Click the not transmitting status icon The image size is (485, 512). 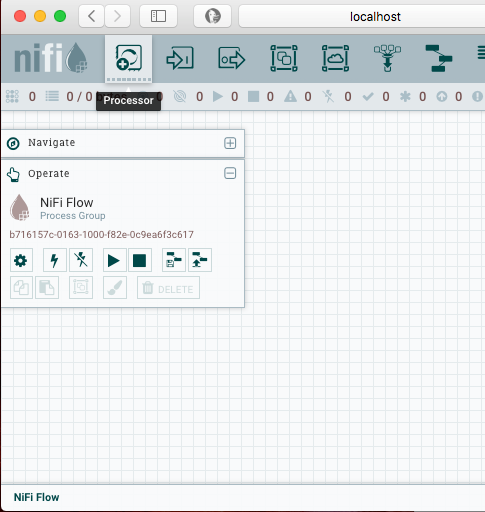180,97
